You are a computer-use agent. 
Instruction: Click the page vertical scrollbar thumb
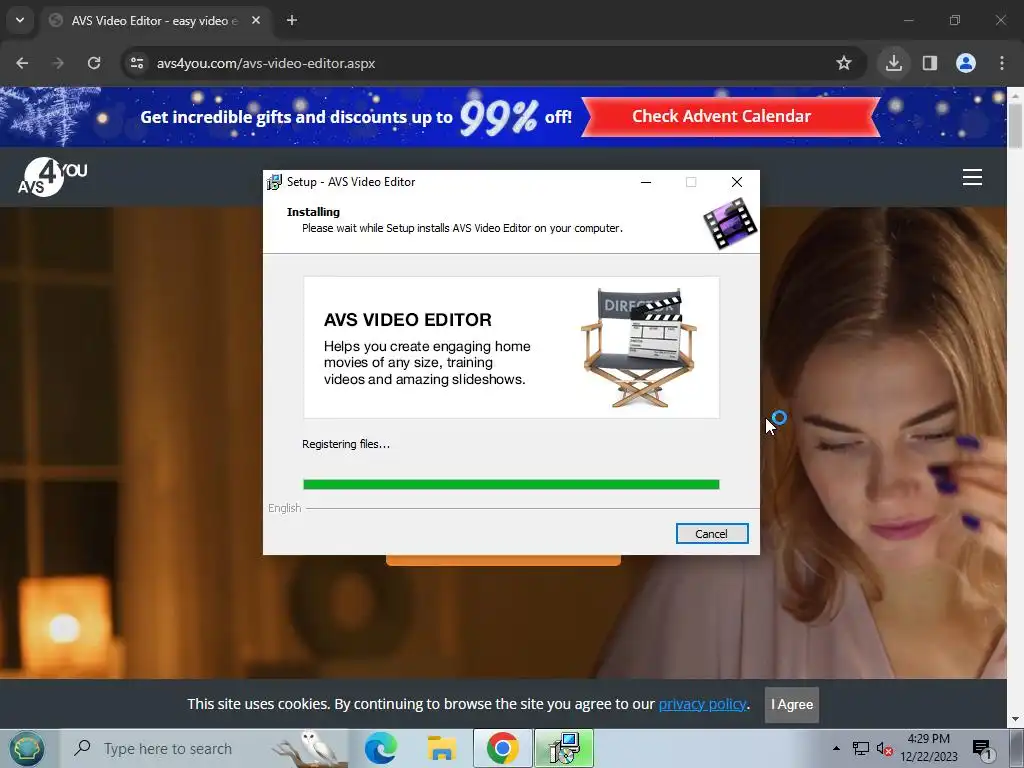[x=1015, y=125]
